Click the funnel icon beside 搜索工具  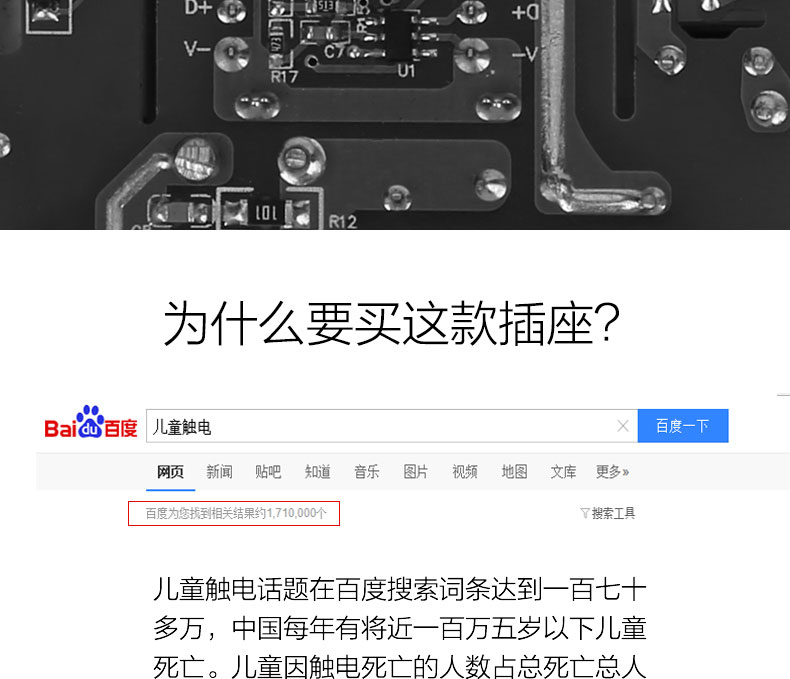[585, 513]
